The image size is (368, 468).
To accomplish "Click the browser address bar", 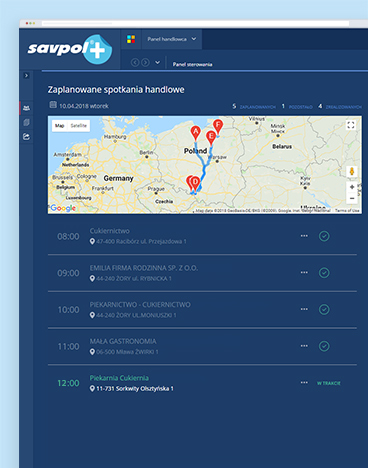I will coord(195,23).
